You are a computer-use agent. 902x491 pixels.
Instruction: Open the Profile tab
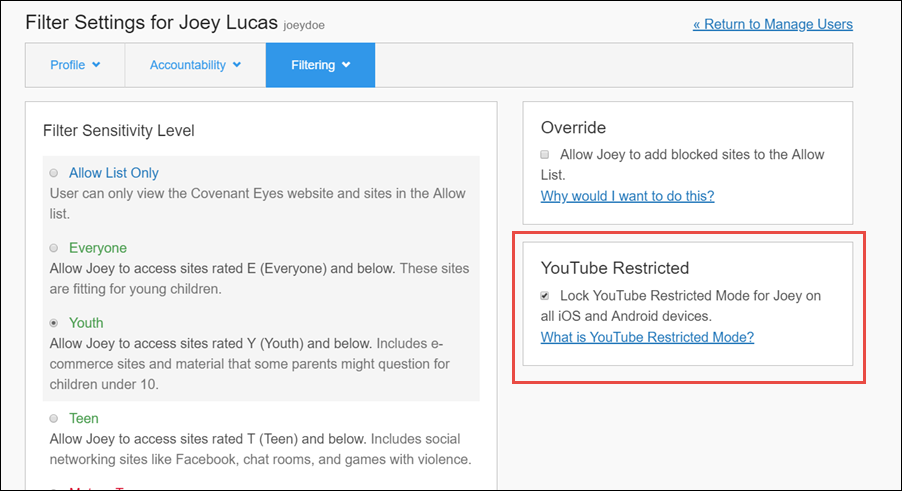(75, 65)
